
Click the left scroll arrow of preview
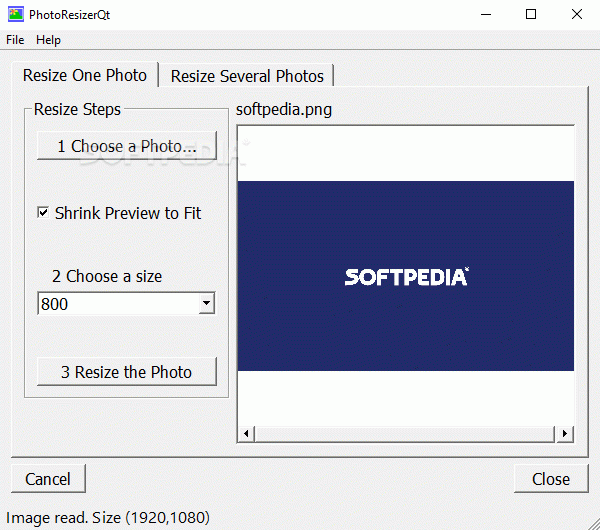click(x=246, y=434)
